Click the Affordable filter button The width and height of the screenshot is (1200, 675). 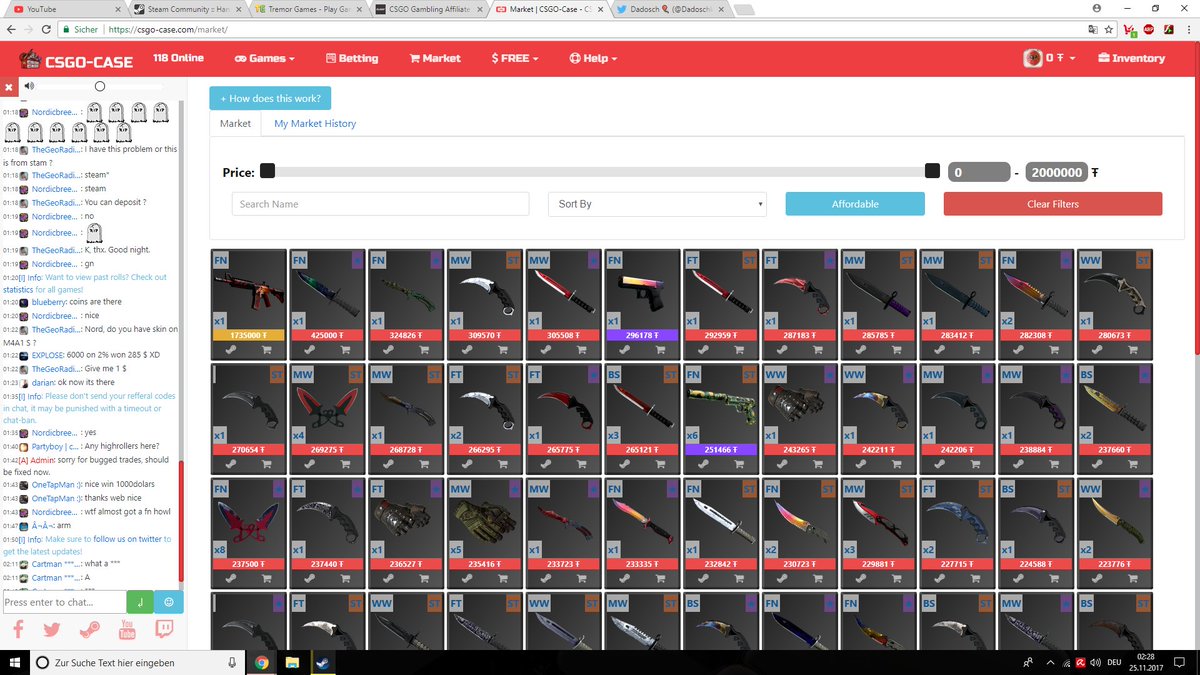coord(855,204)
